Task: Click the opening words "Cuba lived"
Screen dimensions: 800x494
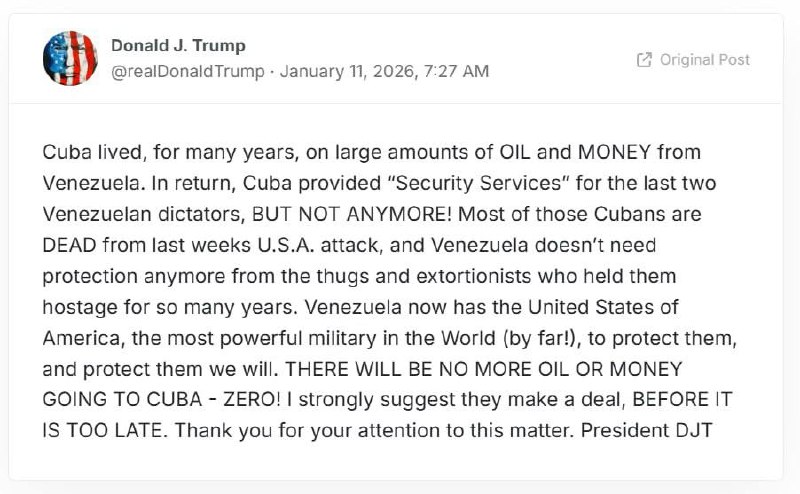Action: click(83, 152)
